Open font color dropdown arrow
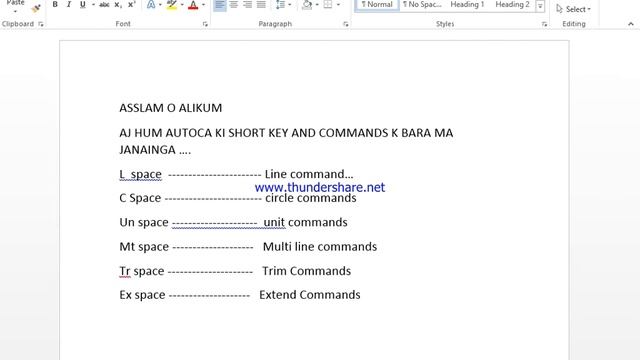The image size is (640, 360). tap(203, 4)
